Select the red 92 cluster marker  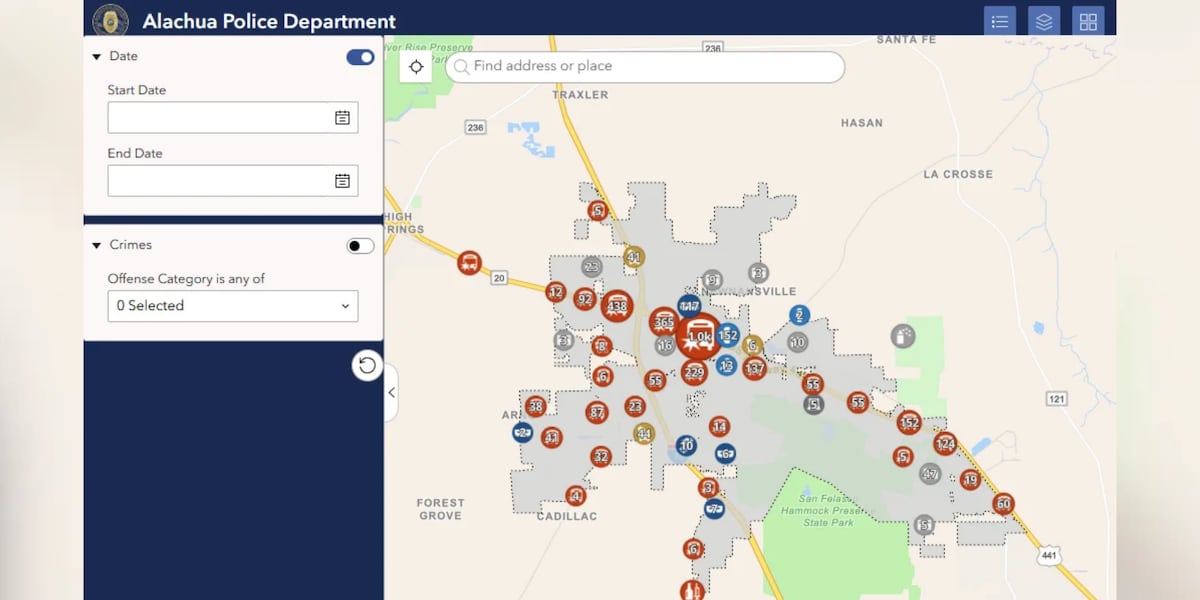tap(585, 299)
